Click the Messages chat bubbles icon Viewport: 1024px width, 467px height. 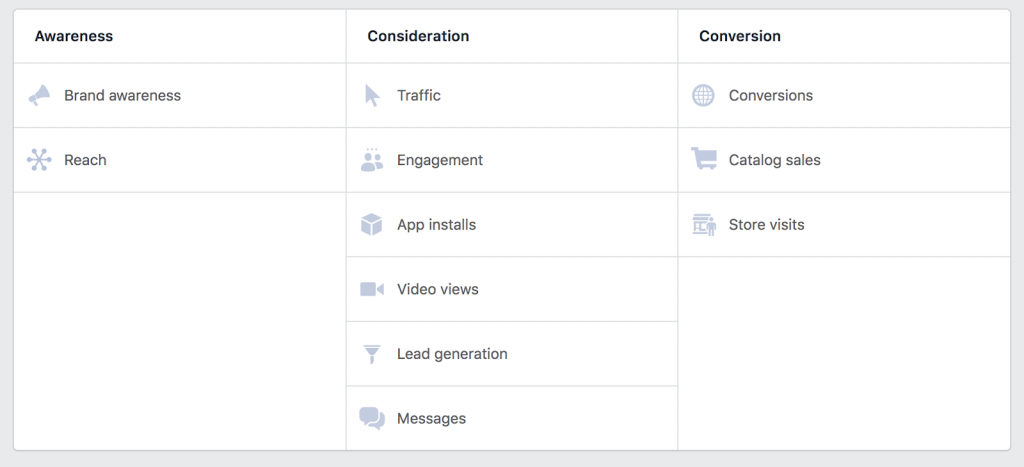tap(372, 418)
